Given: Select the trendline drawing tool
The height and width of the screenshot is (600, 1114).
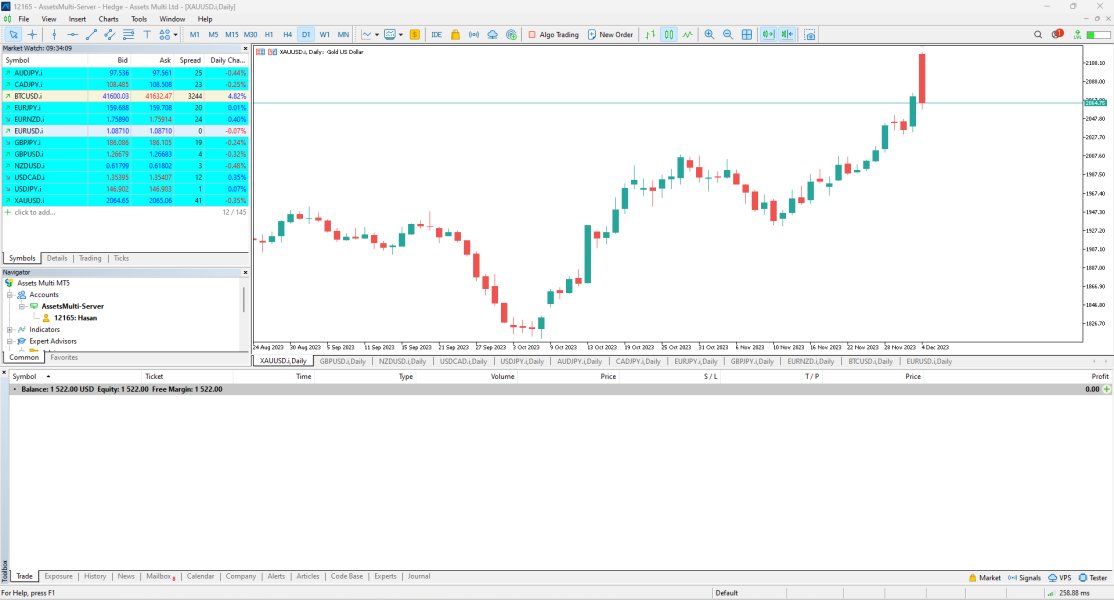Looking at the screenshot, I should [x=91, y=34].
